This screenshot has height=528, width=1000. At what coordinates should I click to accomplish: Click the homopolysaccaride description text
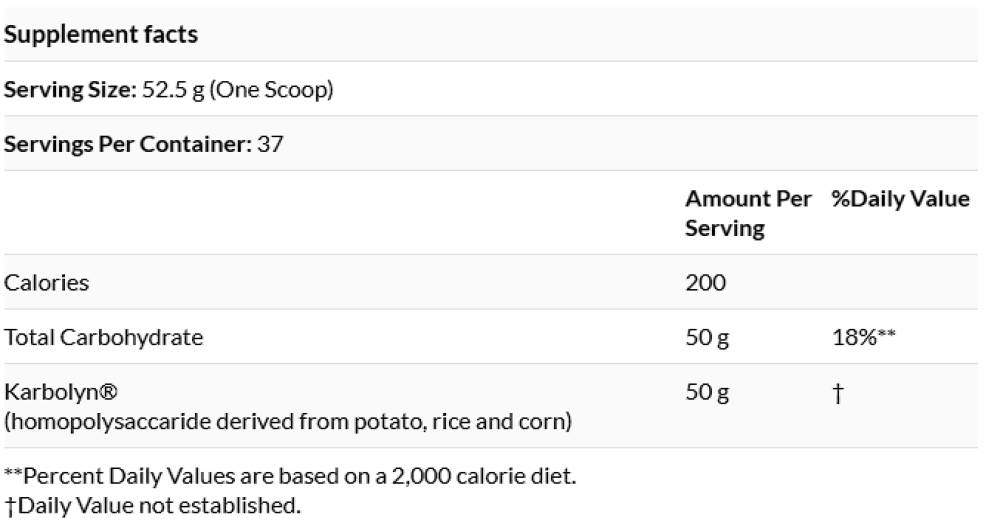point(288,421)
